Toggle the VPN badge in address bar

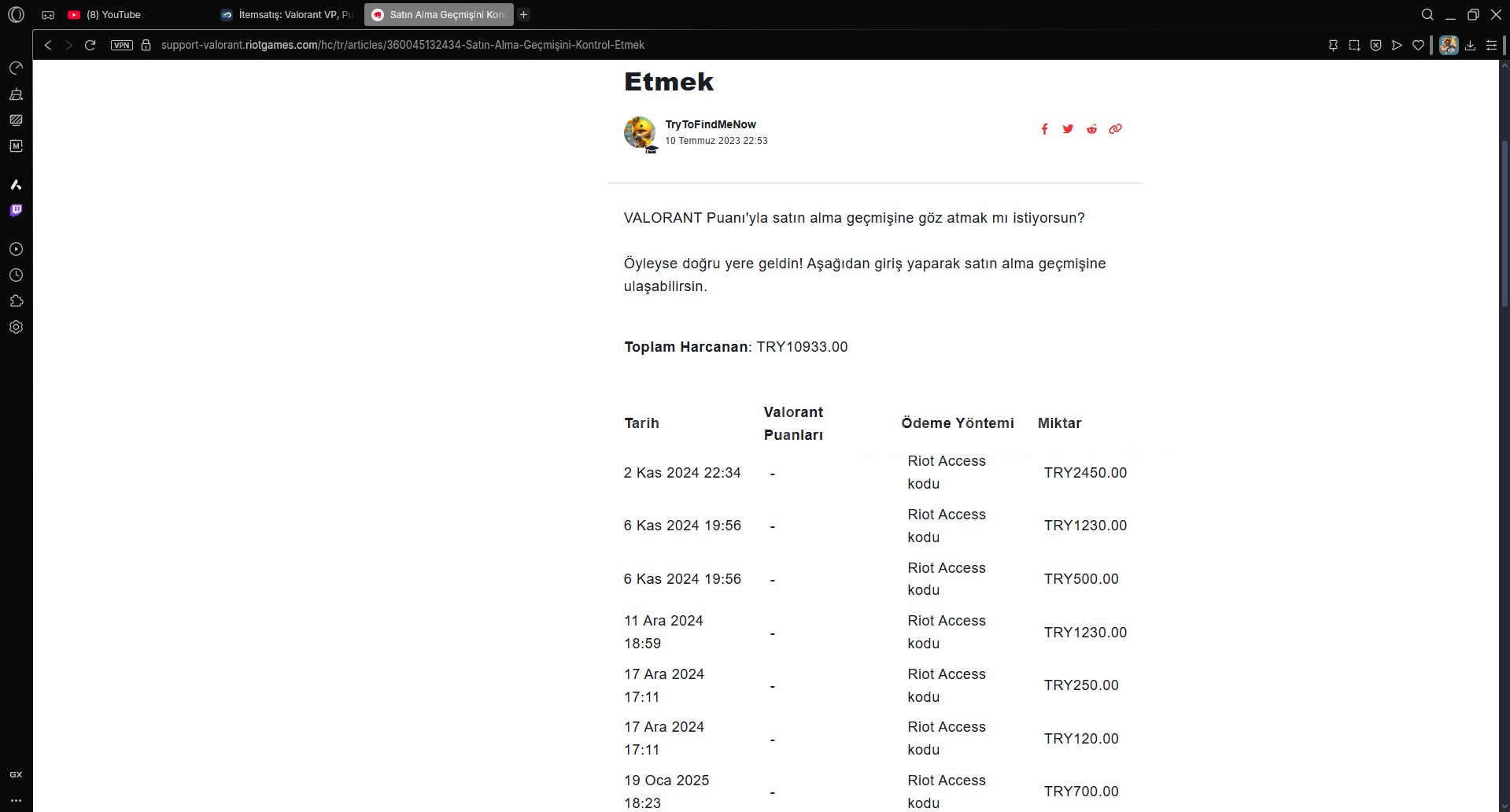tap(122, 45)
